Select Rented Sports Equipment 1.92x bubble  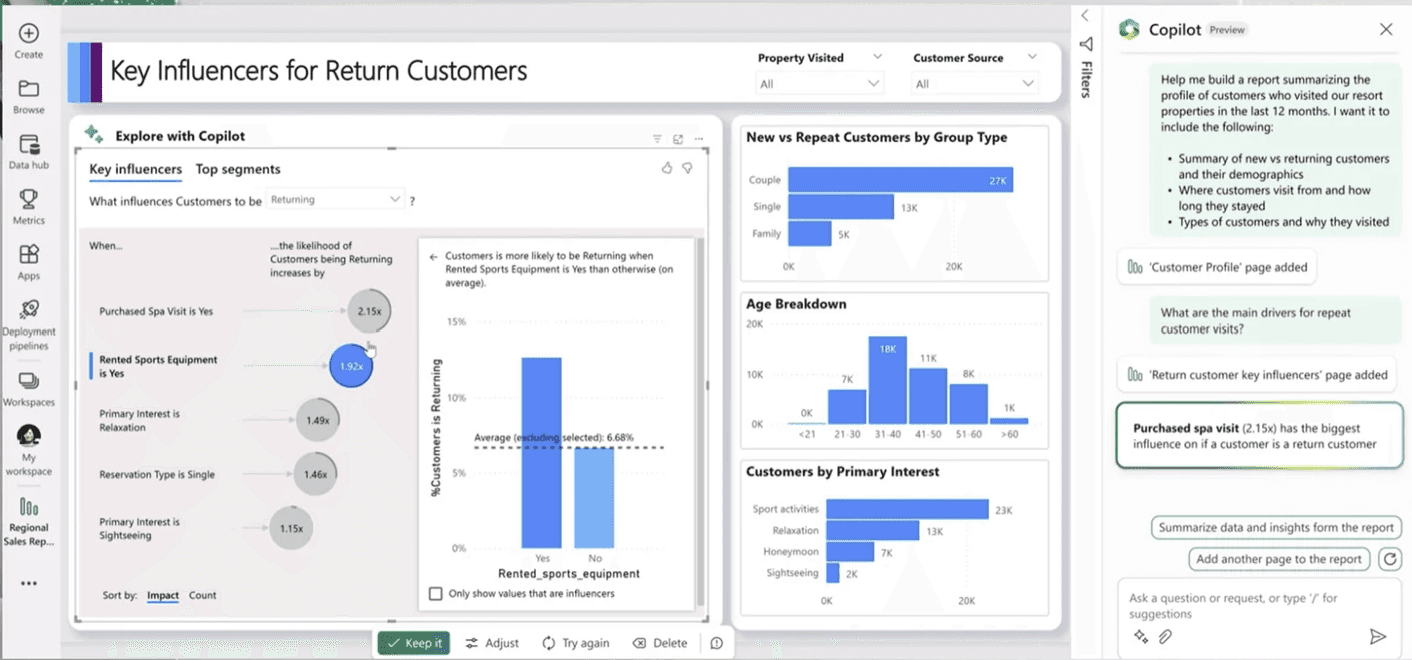point(351,366)
